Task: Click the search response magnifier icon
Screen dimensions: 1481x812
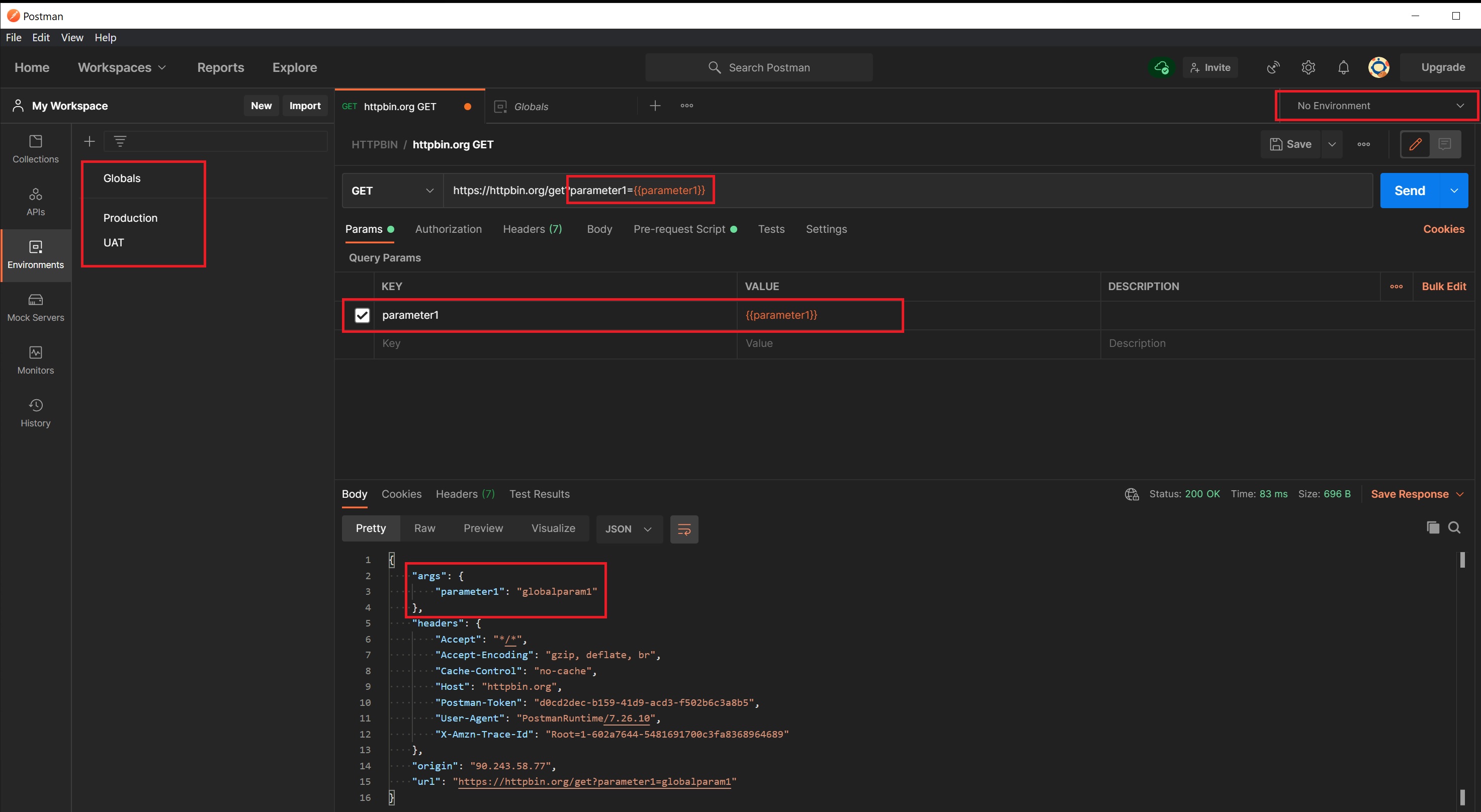Action: point(1454,527)
